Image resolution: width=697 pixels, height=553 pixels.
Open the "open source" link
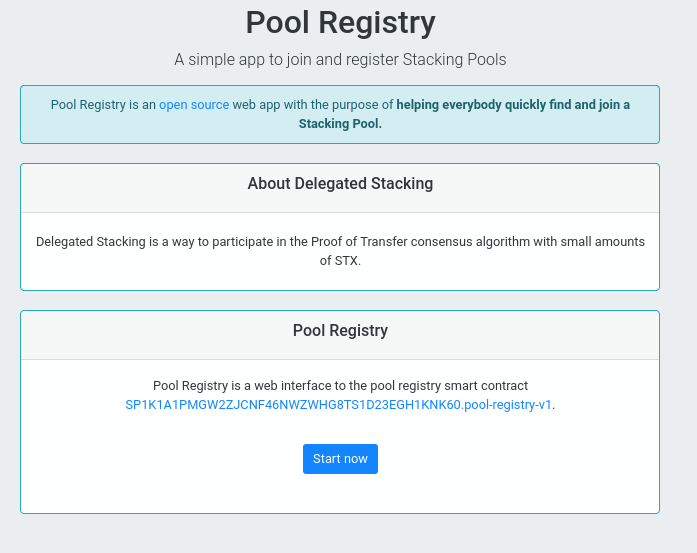pos(194,105)
